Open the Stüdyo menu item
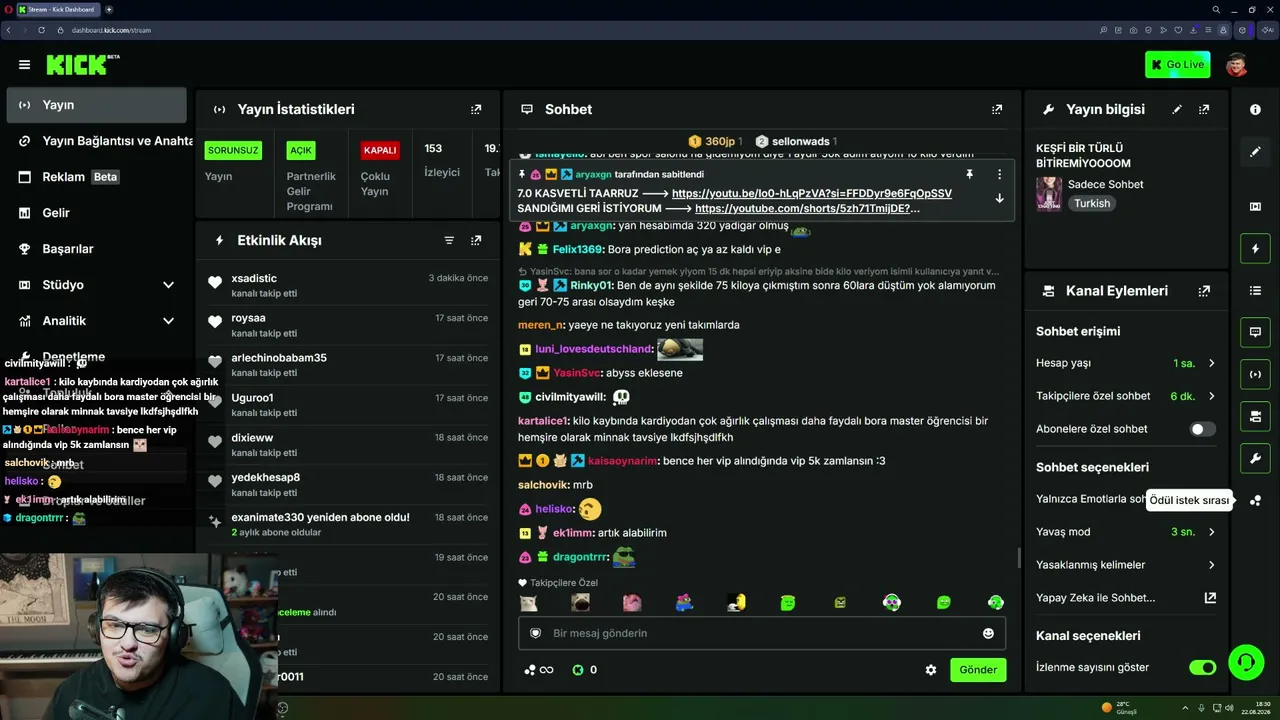Screen dimensions: 1280x720 pos(96,285)
